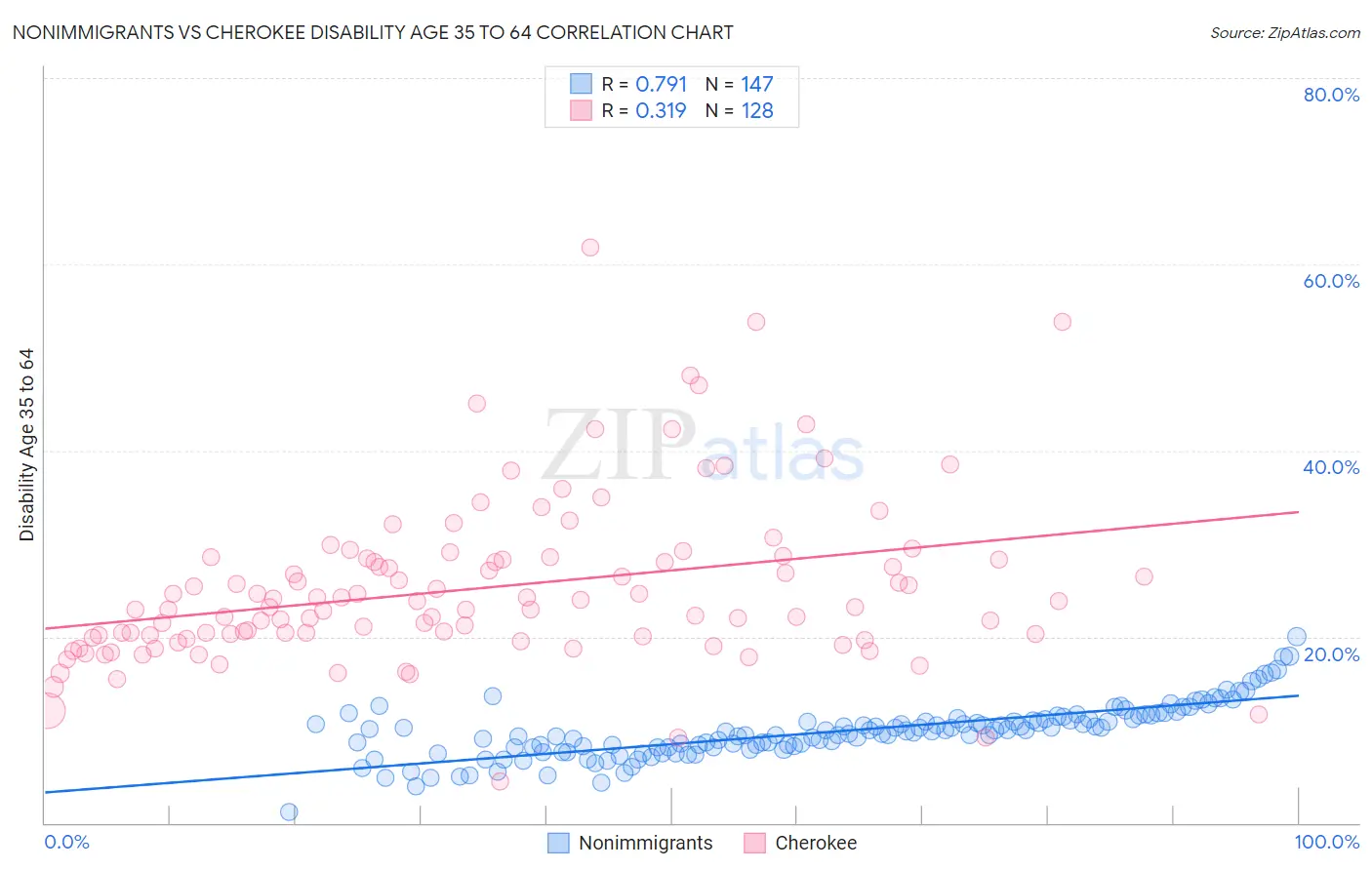Click the 60.0% y-axis label
This screenshot has width=1372, height=870.
1331,281
